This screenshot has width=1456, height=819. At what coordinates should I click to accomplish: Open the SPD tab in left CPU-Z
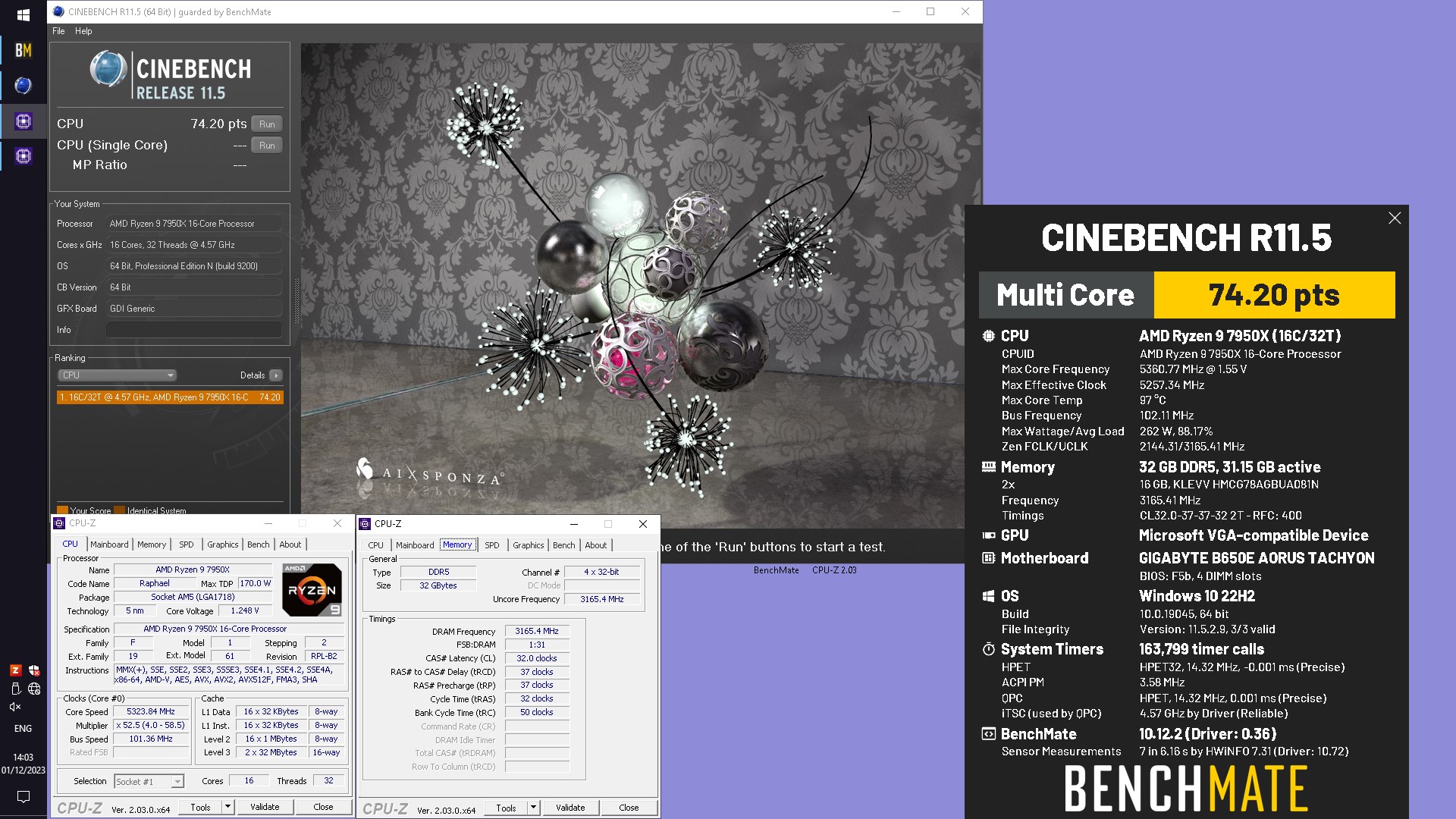[187, 544]
